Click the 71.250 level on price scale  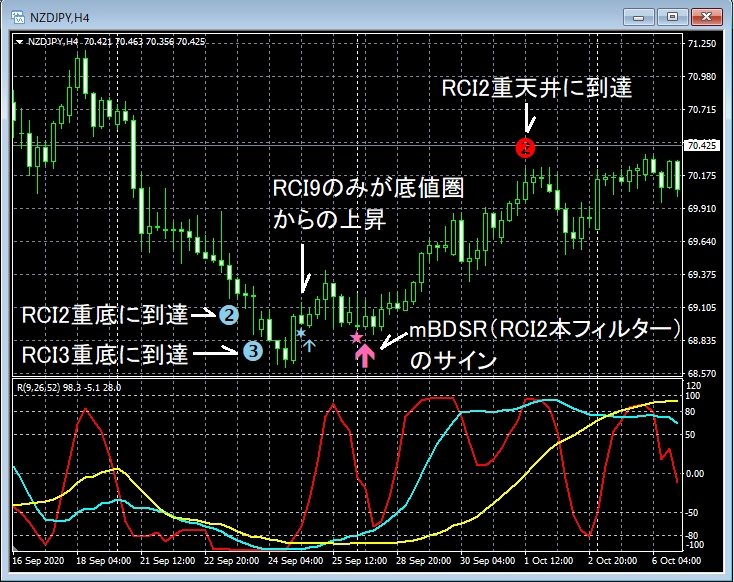(x=702, y=44)
